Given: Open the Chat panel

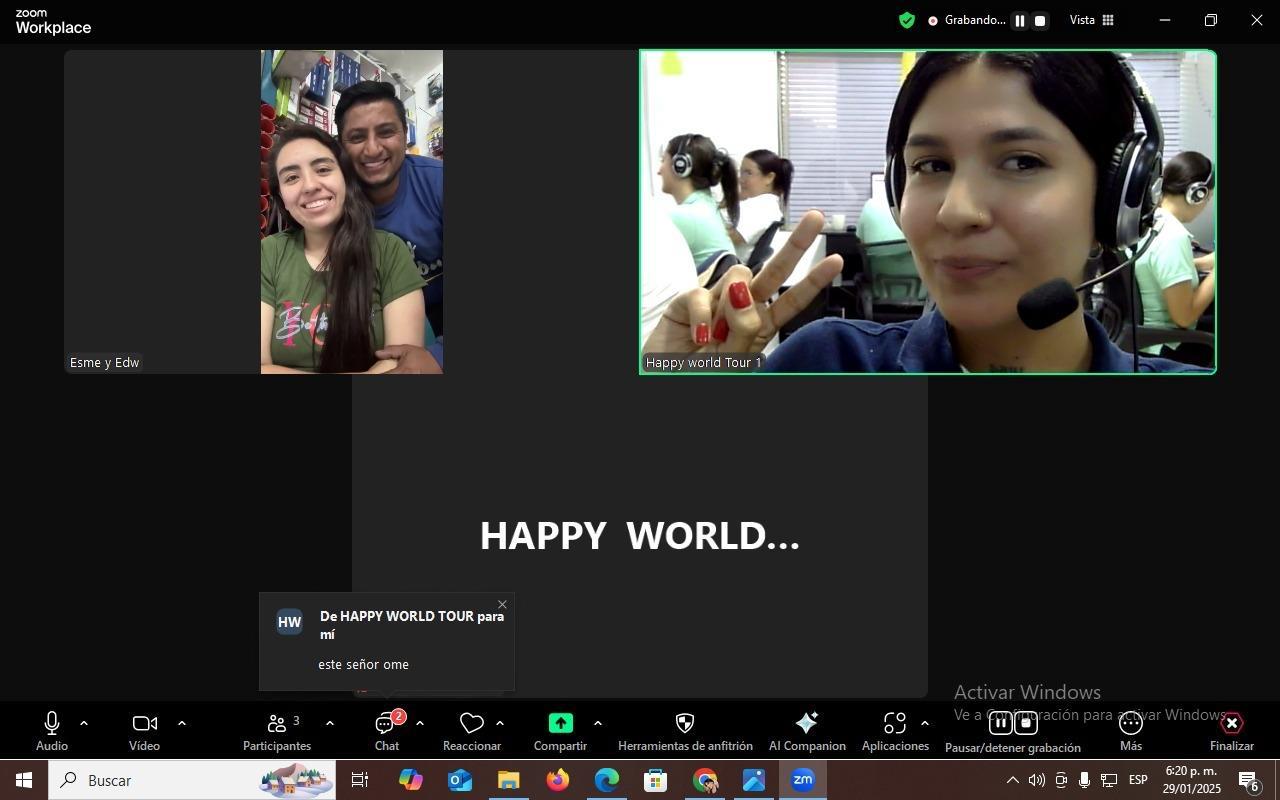Looking at the screenshot, I should 387,731.
